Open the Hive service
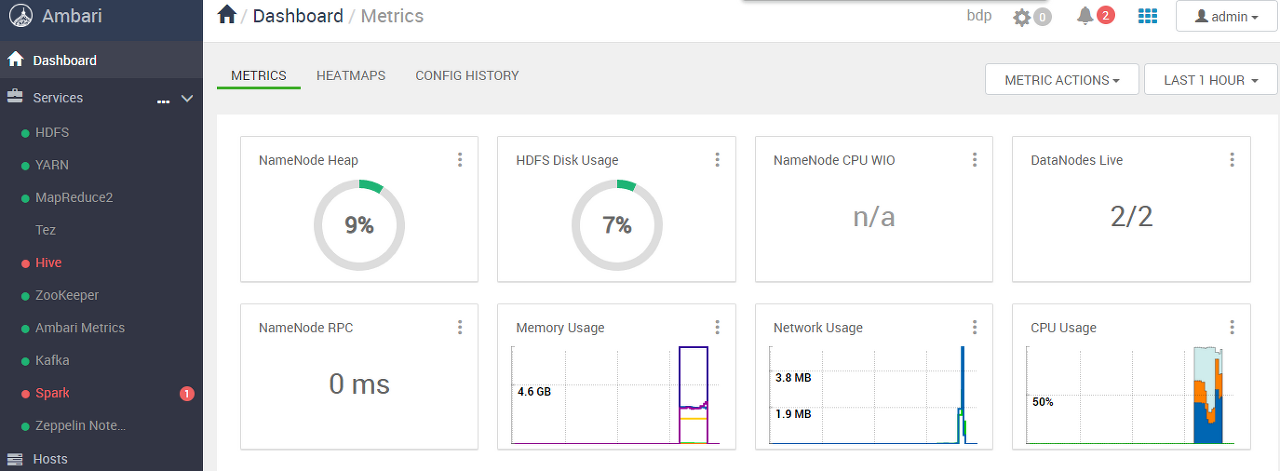Screen dimensions: 1280x471 click(48, 263)
